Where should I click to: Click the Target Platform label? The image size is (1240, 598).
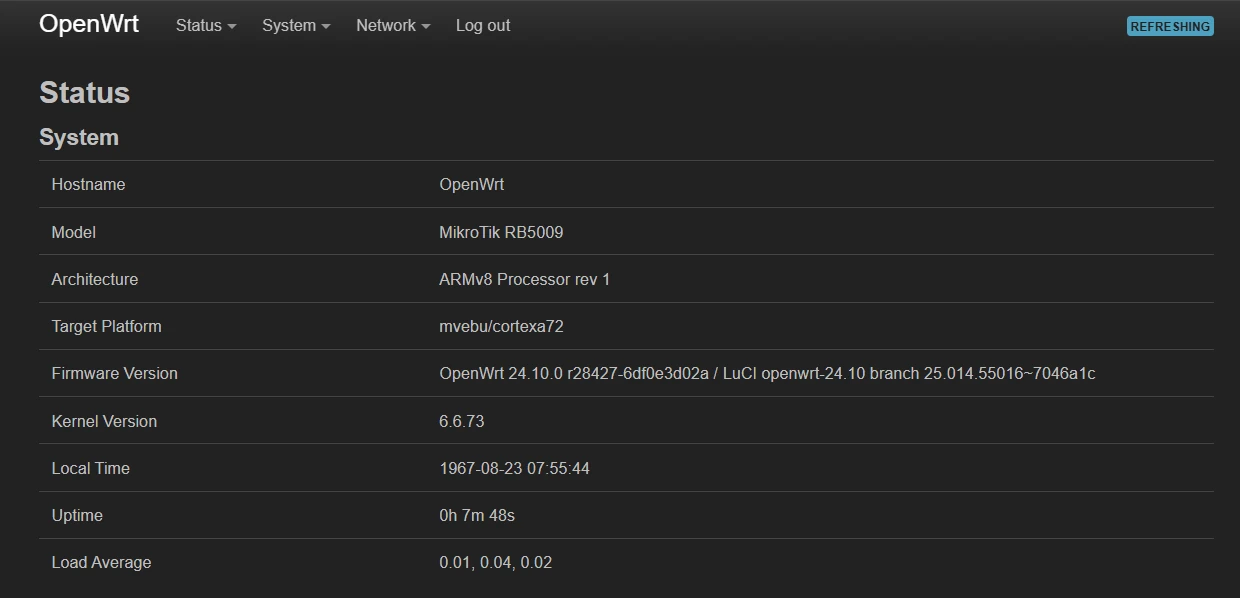pyautogui.click(x=106, y=326)
